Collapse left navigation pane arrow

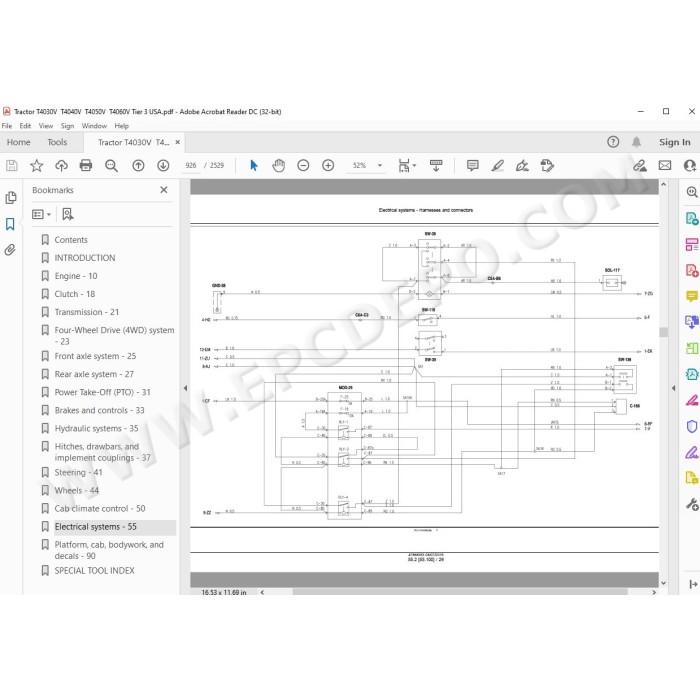click(x=185, y=388)
